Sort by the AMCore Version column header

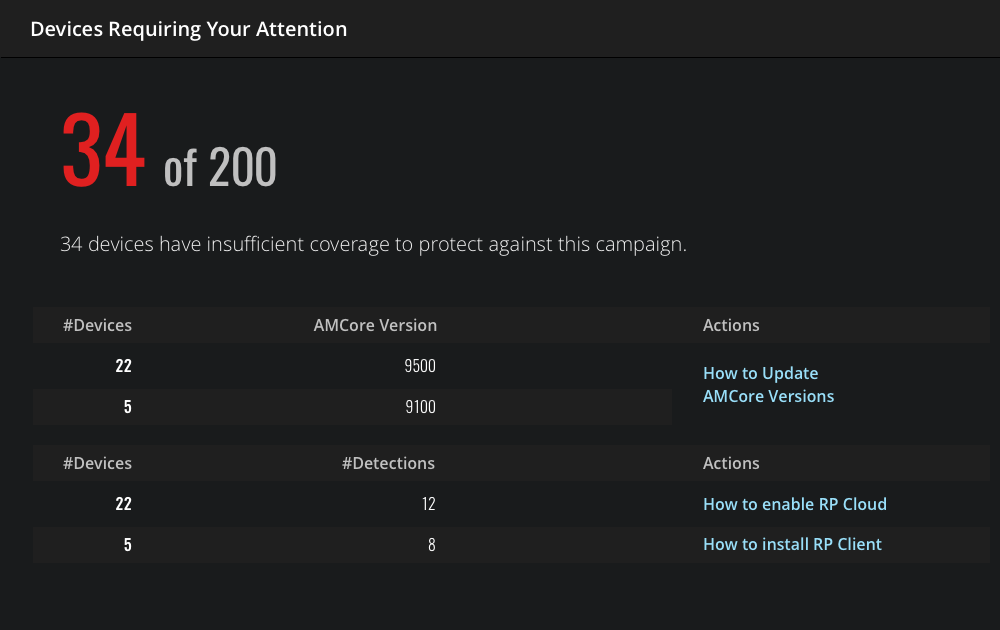(x=375, y=325)
